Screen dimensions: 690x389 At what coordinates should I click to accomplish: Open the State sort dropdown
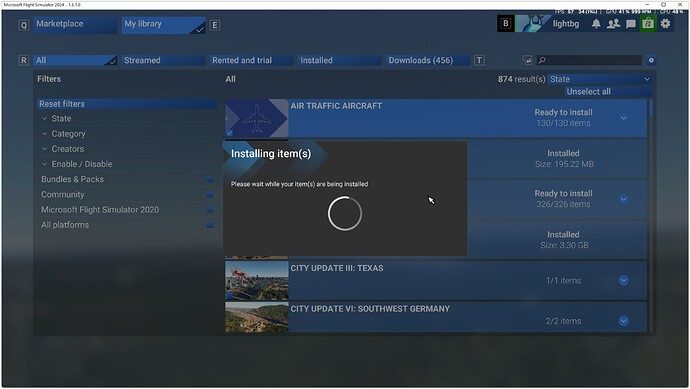point(600,79)
